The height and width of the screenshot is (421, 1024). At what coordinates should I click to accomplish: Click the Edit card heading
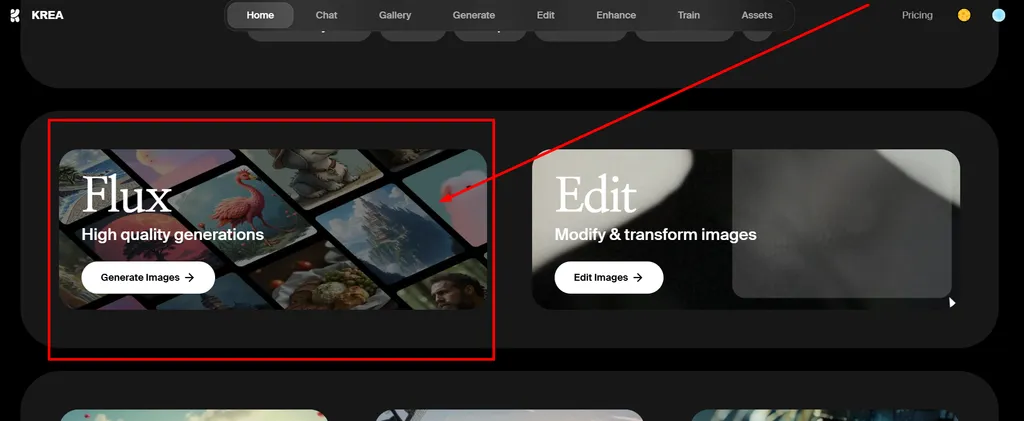coord(596,195)
